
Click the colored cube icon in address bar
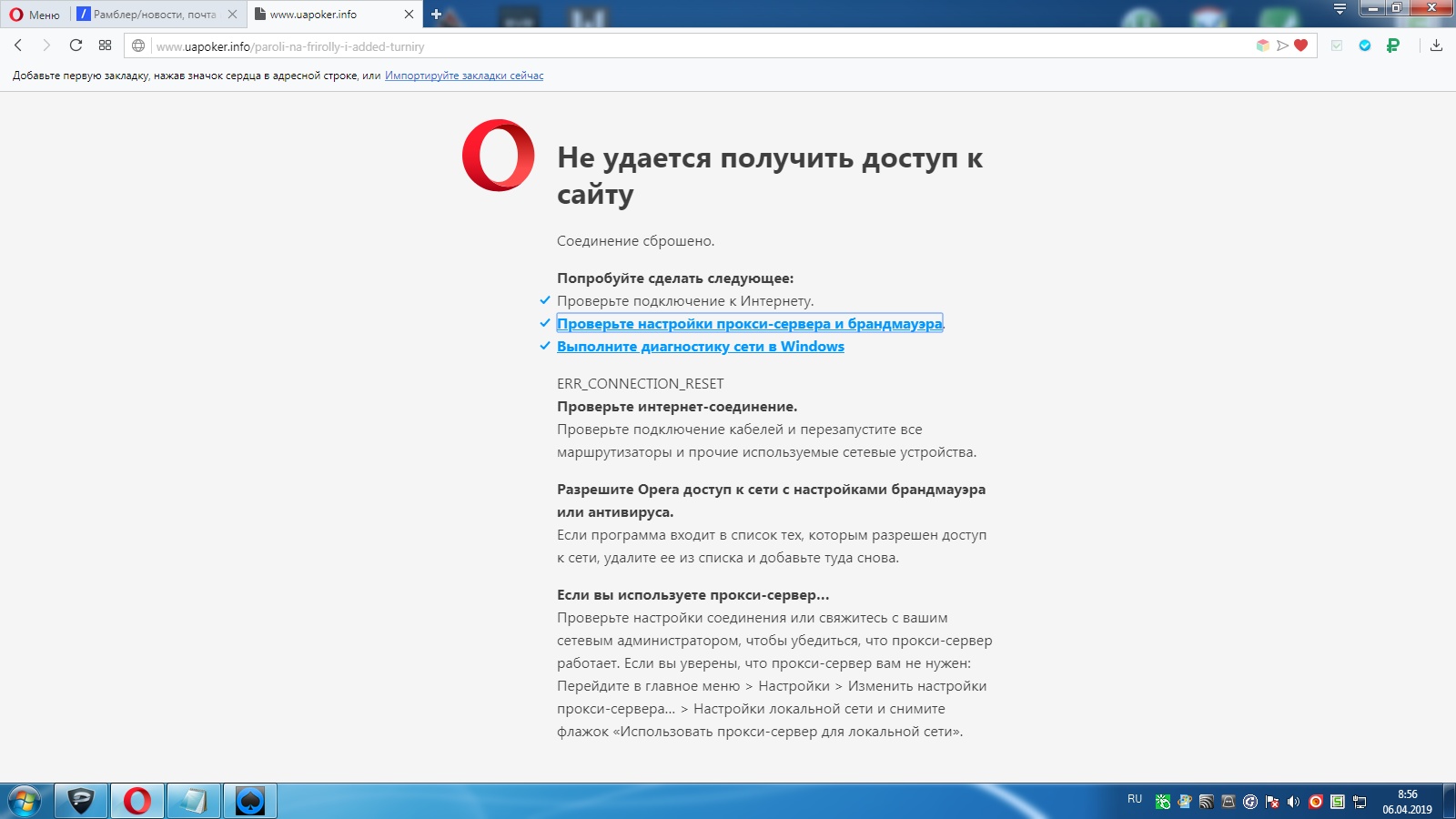1263,45
